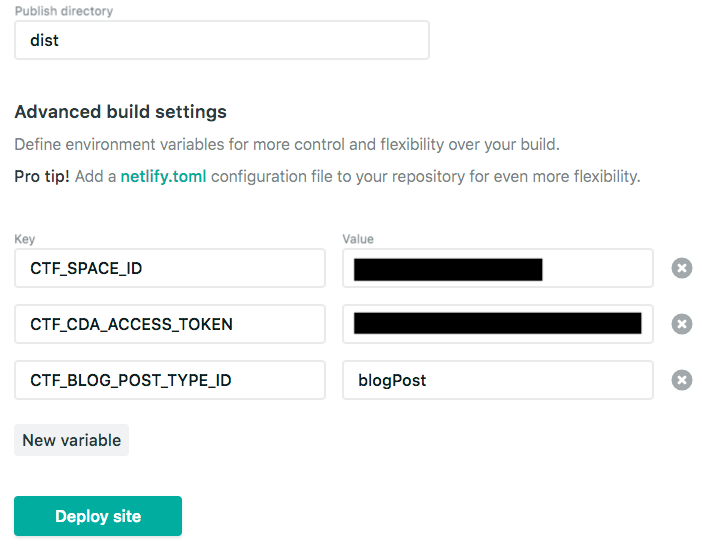Open the netlify.toml documentation link
723x547 pixels.
[x=163, y=177]
